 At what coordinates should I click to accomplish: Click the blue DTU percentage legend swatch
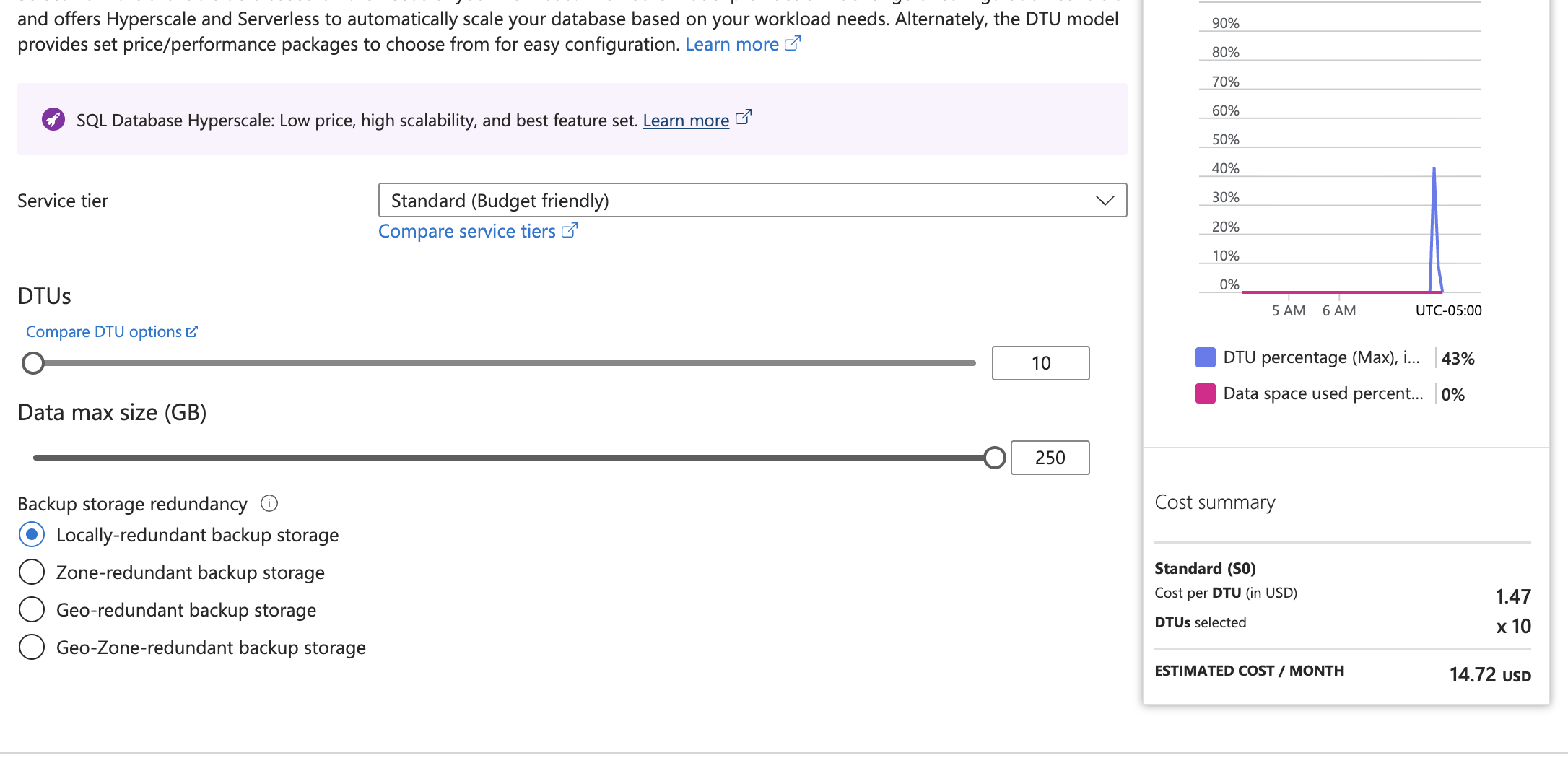(1206, 357)
